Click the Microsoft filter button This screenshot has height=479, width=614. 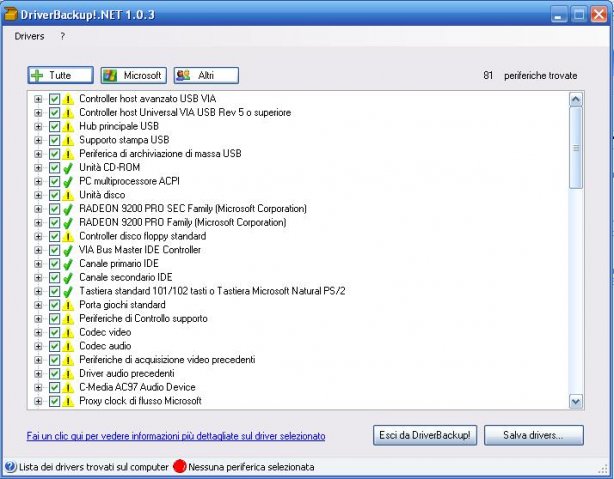click(x=134, y=75)
